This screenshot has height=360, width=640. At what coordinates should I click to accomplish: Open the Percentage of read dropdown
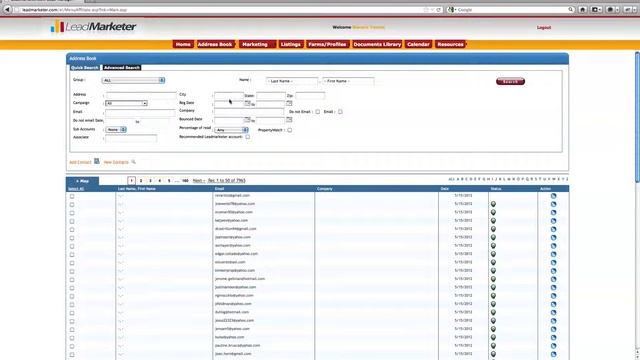pyautogui.click(x=231, y=130)
